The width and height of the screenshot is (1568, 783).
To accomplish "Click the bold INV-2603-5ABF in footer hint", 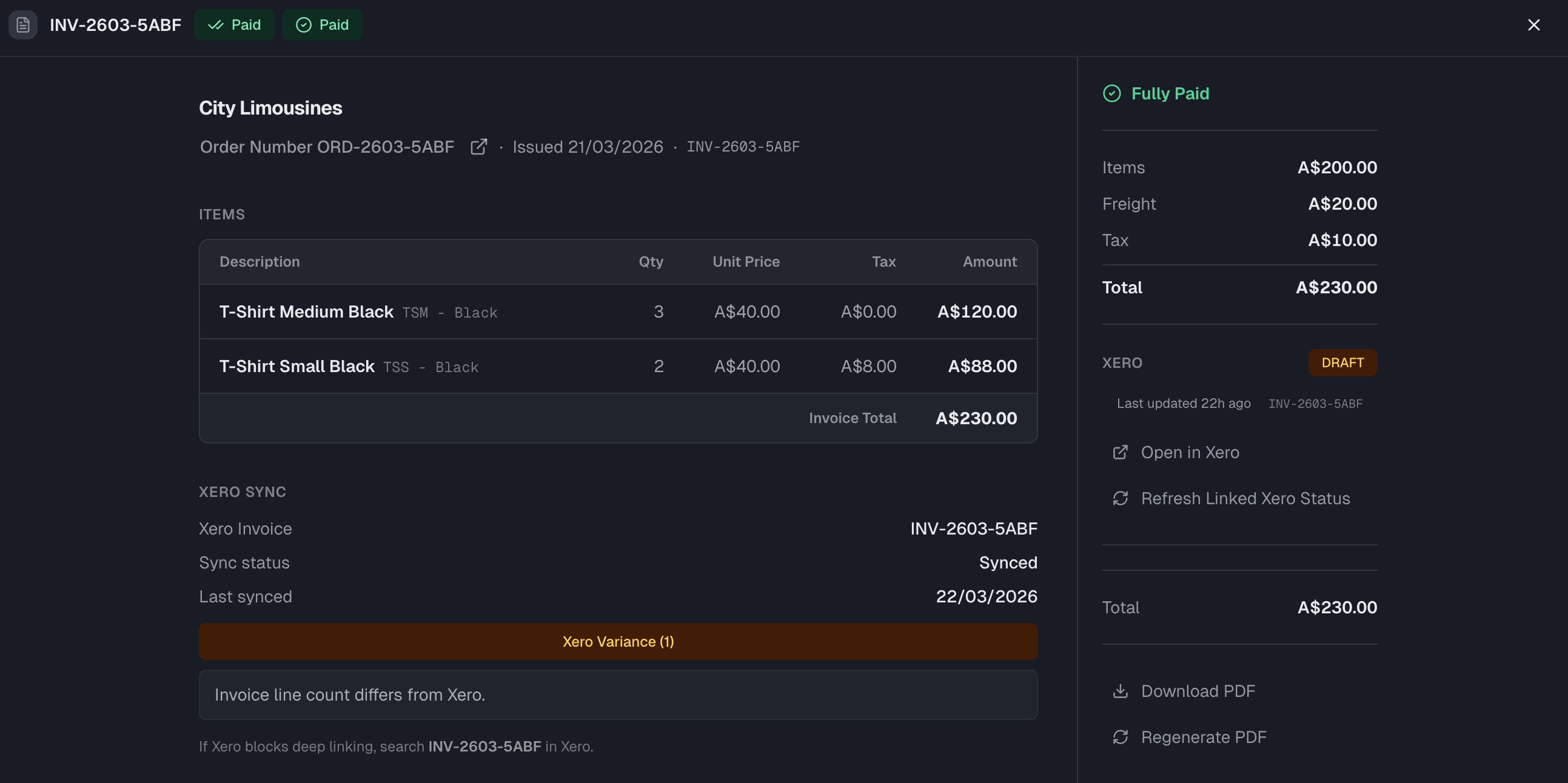I will pos(484,747).
